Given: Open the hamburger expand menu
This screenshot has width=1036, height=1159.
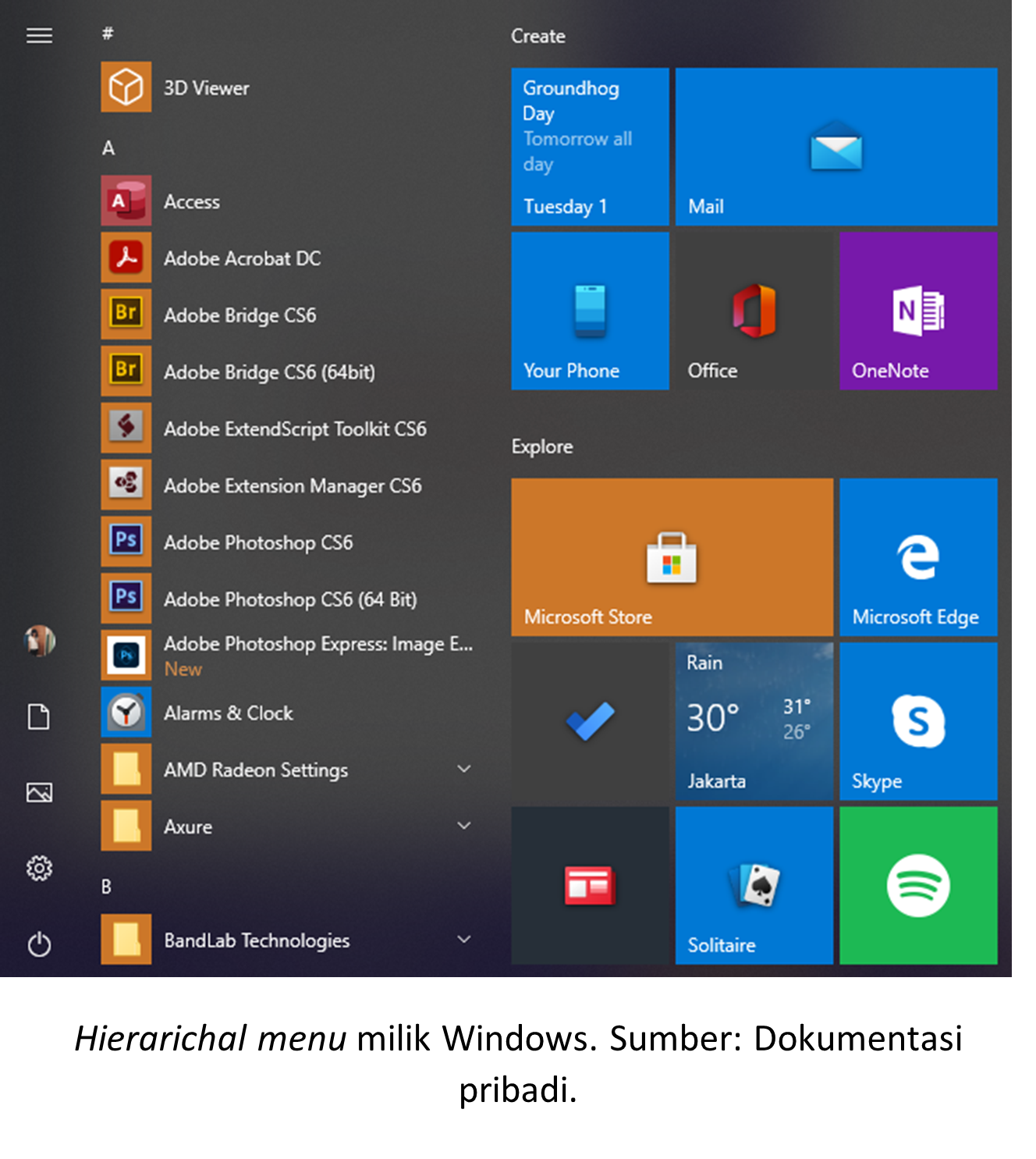Looking at the screenshot, I should click(x=40, y=36).
